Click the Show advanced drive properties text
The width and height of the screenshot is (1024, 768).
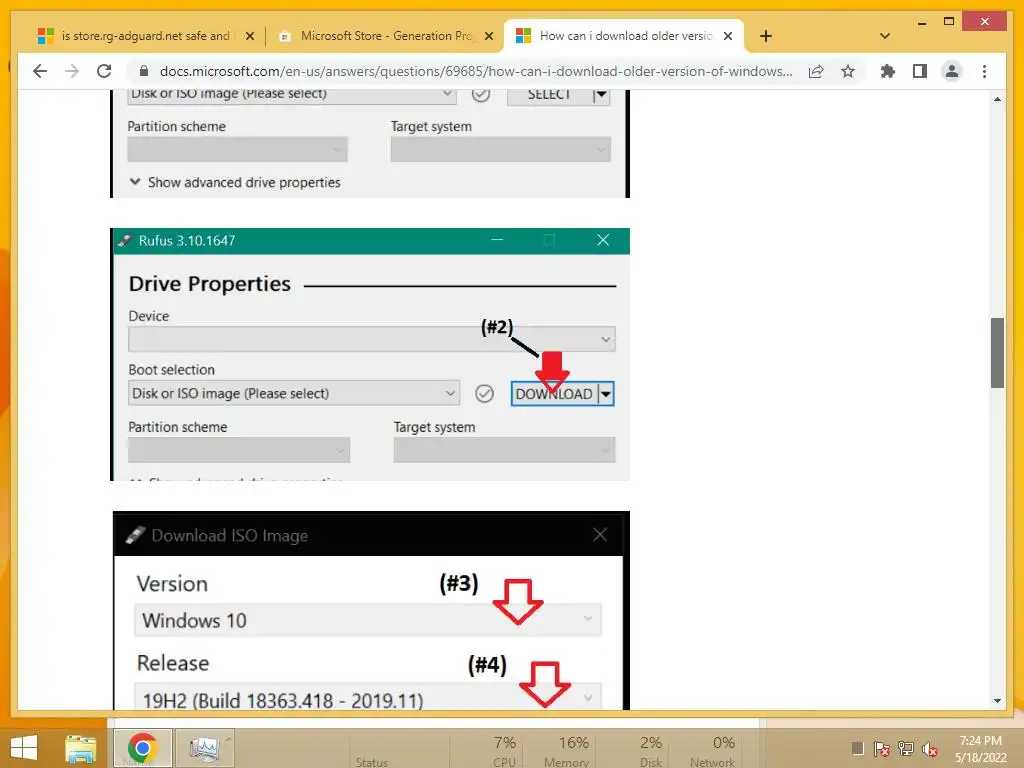244,182
